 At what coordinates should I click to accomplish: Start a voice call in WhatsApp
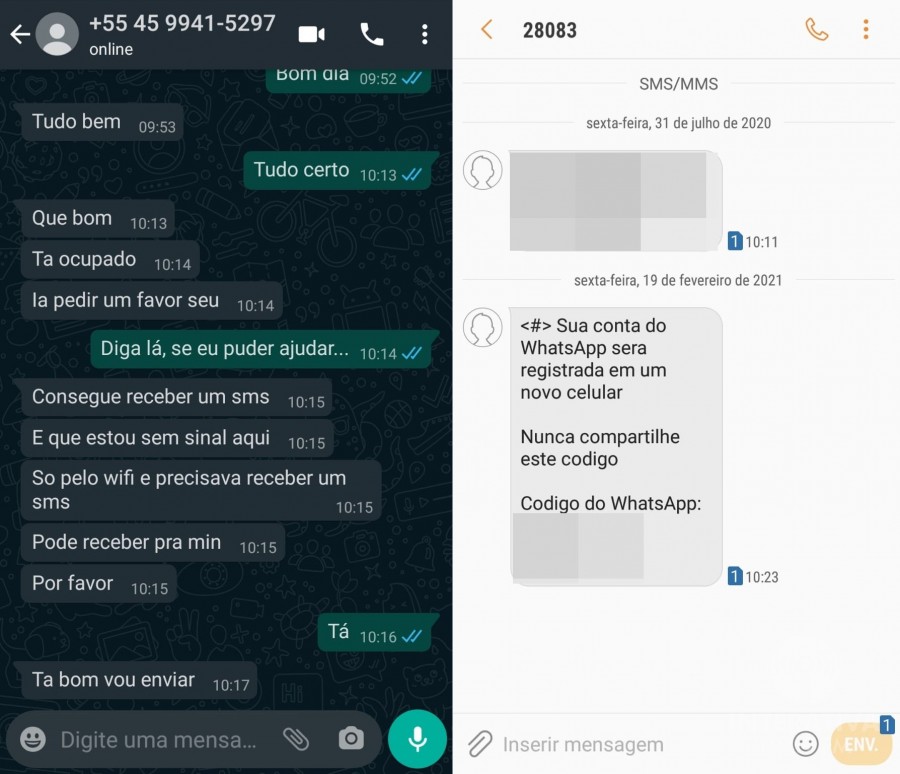[371, 34]
